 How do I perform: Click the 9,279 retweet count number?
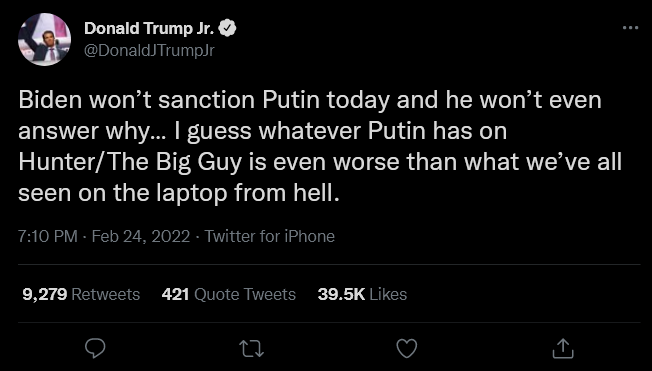pos(45,294)
